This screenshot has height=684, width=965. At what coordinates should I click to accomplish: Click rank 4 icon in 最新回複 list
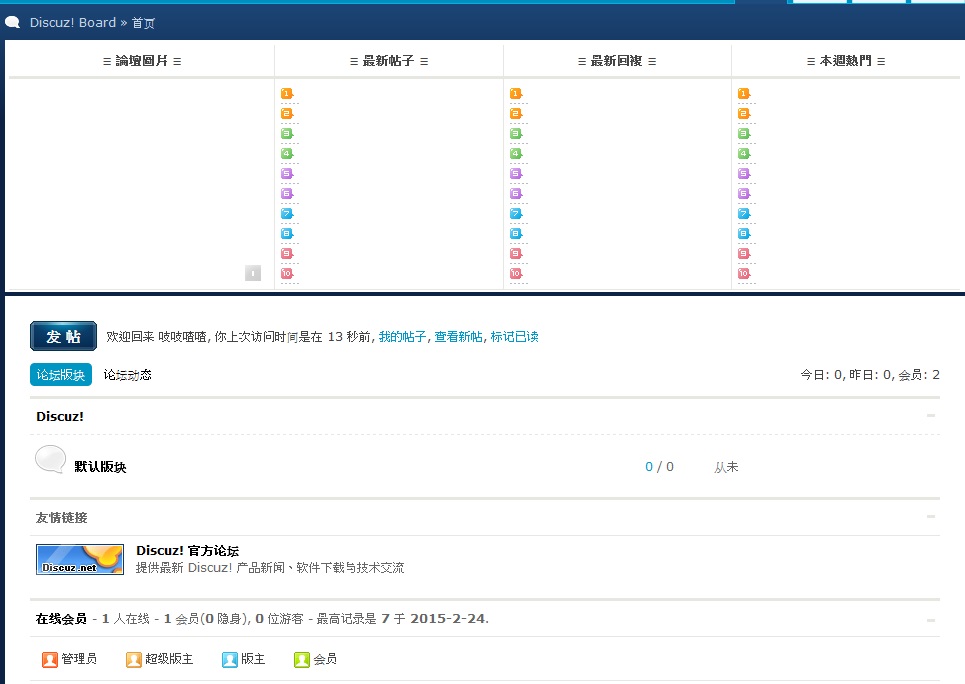tap(516, 154)
